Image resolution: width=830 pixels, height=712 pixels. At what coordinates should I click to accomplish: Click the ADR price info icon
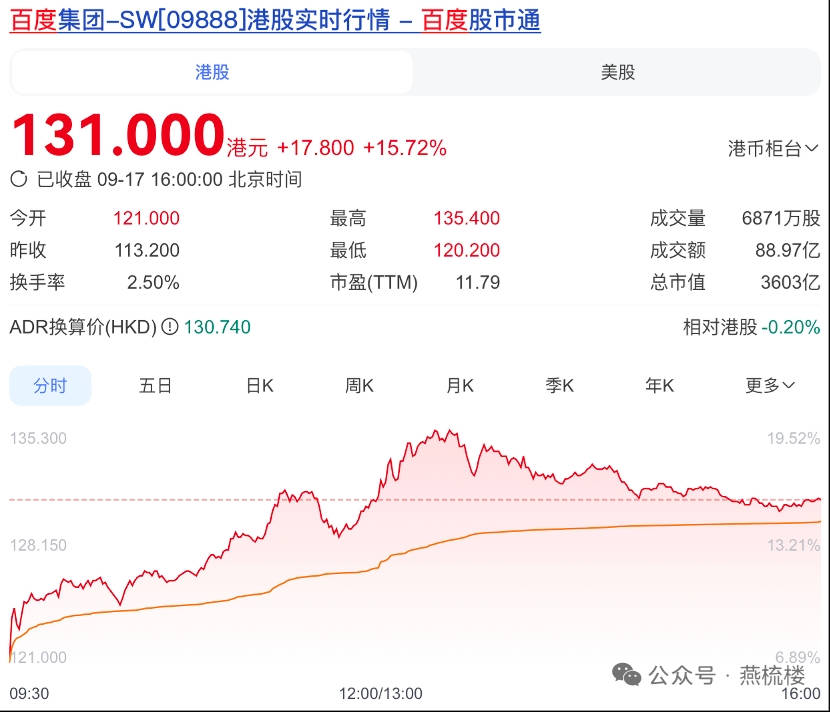[x=170, y=327]
